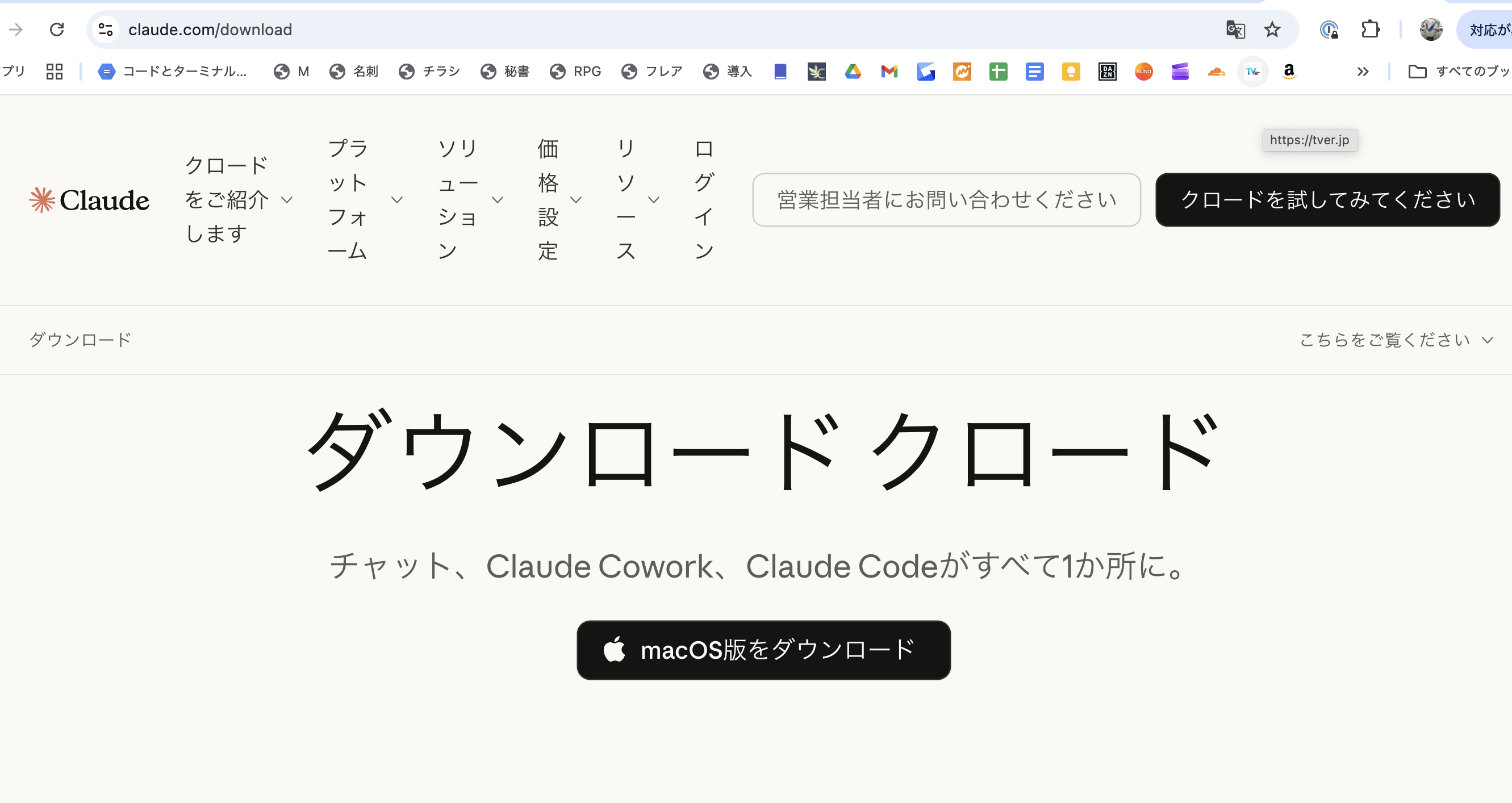Click the Claude starburst logo
Viewport: 1512px width, 803px height.
41,199
